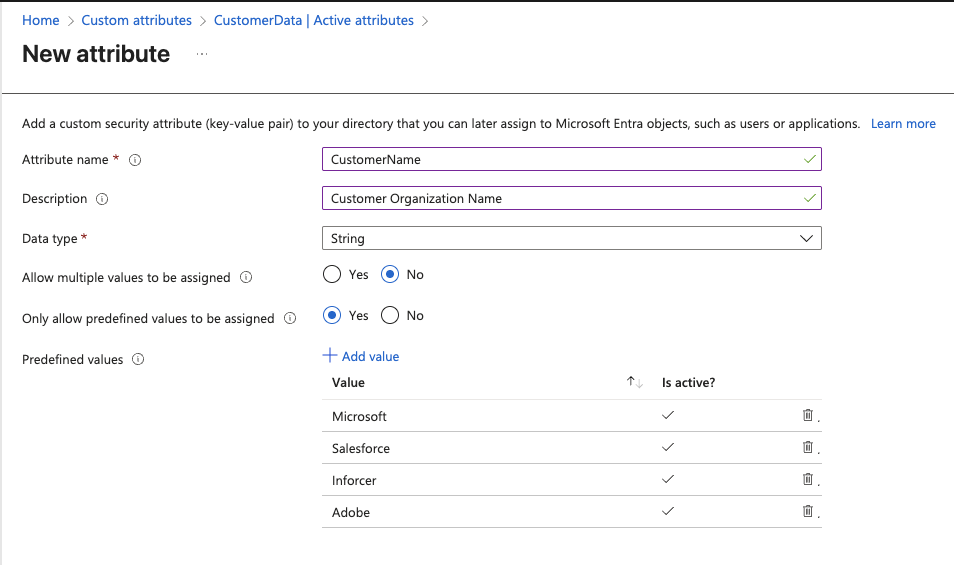
Task: Select Yes for allow multiple values
Action: [x=332, y=275]
